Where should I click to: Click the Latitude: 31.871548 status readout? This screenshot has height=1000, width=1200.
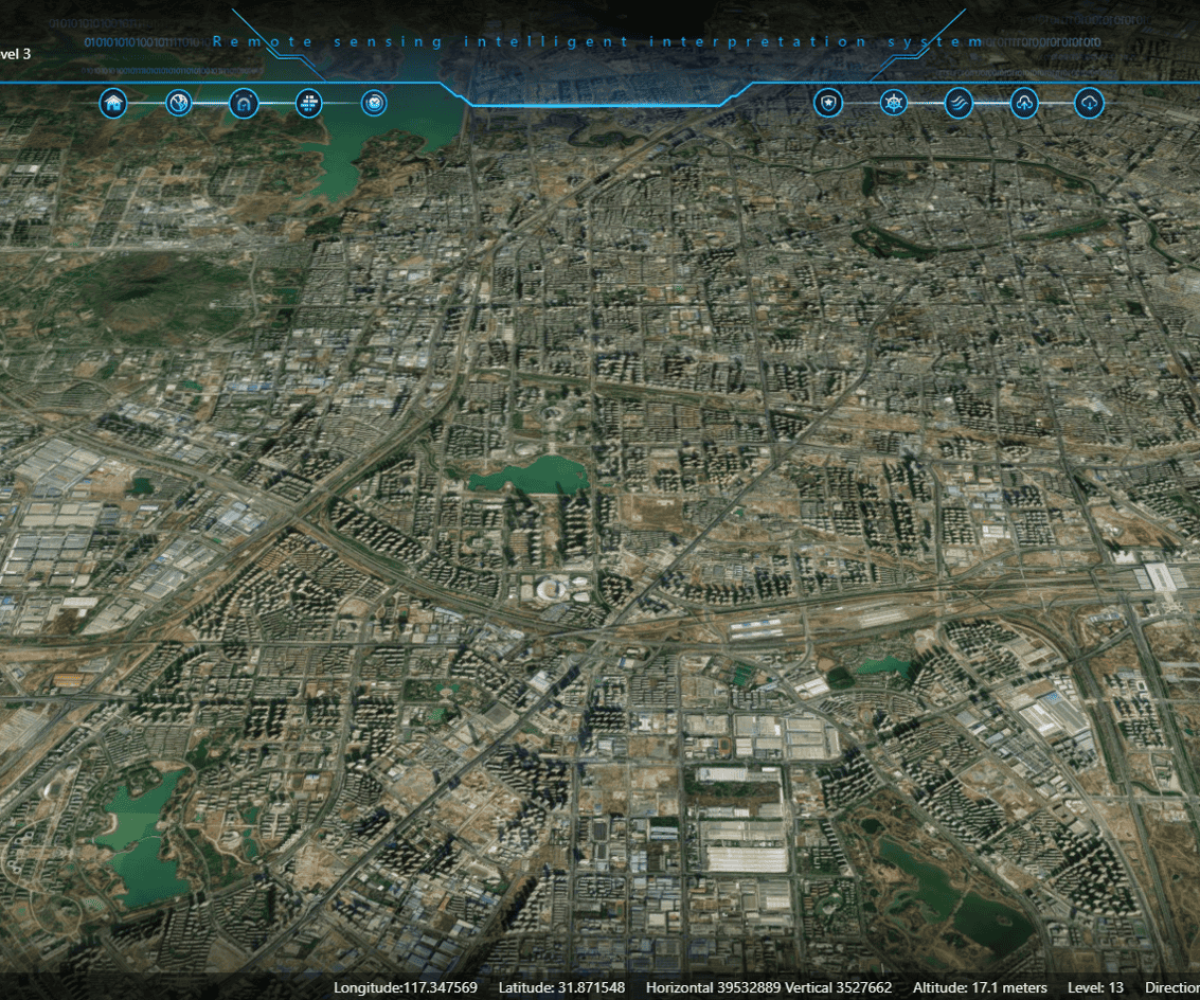click(562, 988)
